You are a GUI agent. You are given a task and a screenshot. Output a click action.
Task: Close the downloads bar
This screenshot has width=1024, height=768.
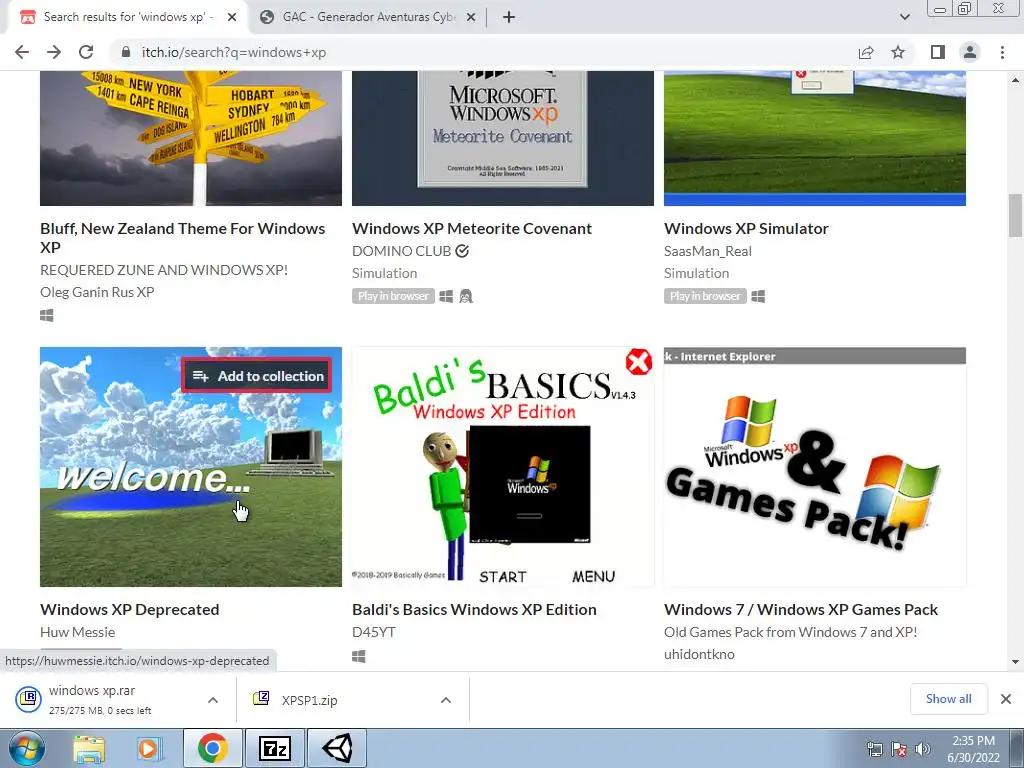pyautogui.click(x=1006, y=699)
